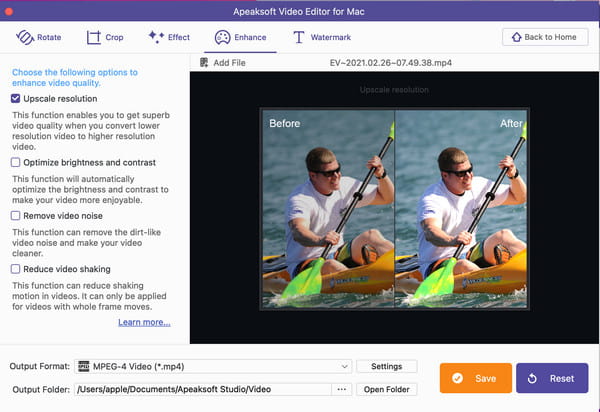Uncheck Upscale resolution
The image size is (600, 412).
(15, 99)
